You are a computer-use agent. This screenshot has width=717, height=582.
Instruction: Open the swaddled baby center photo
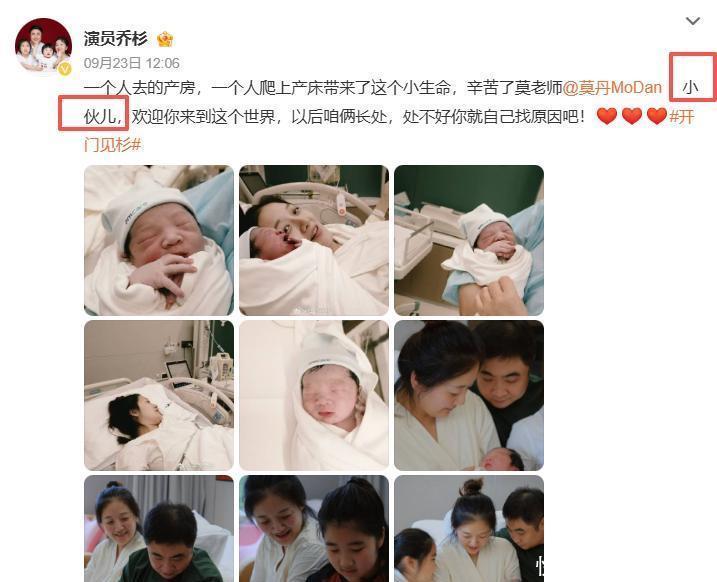point(314,395)
